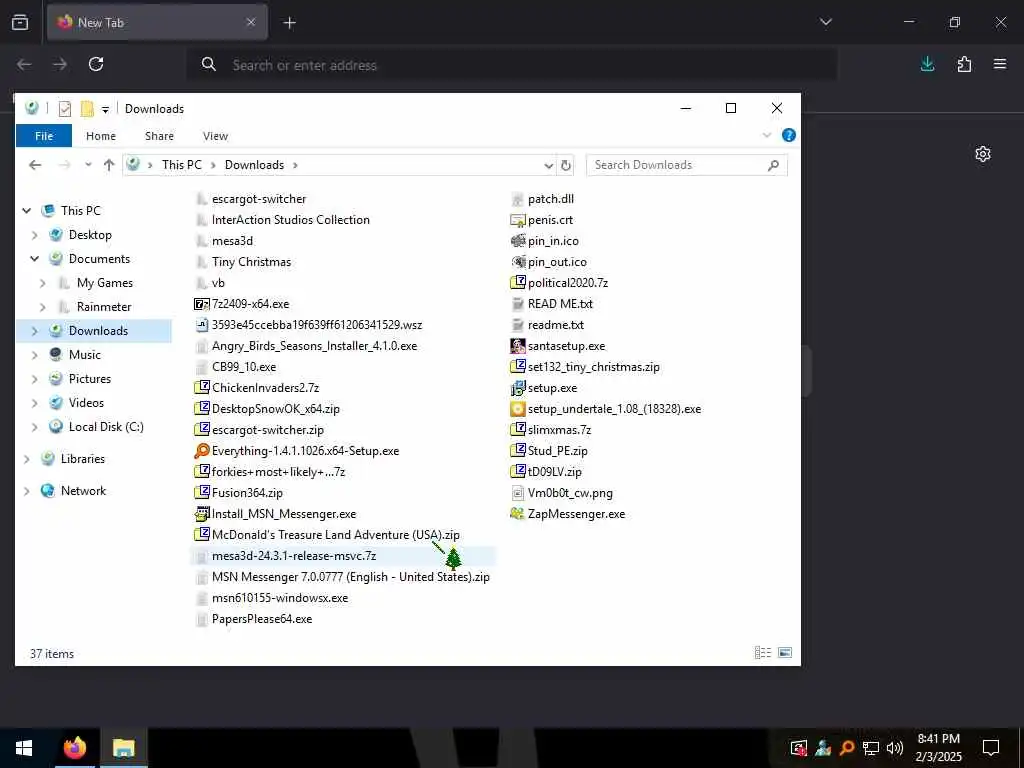Viewport: 1024px width, 768px height.
Task: Click the setup.exe installer icon
Action: pyautogui.click(x=518, y=388)
